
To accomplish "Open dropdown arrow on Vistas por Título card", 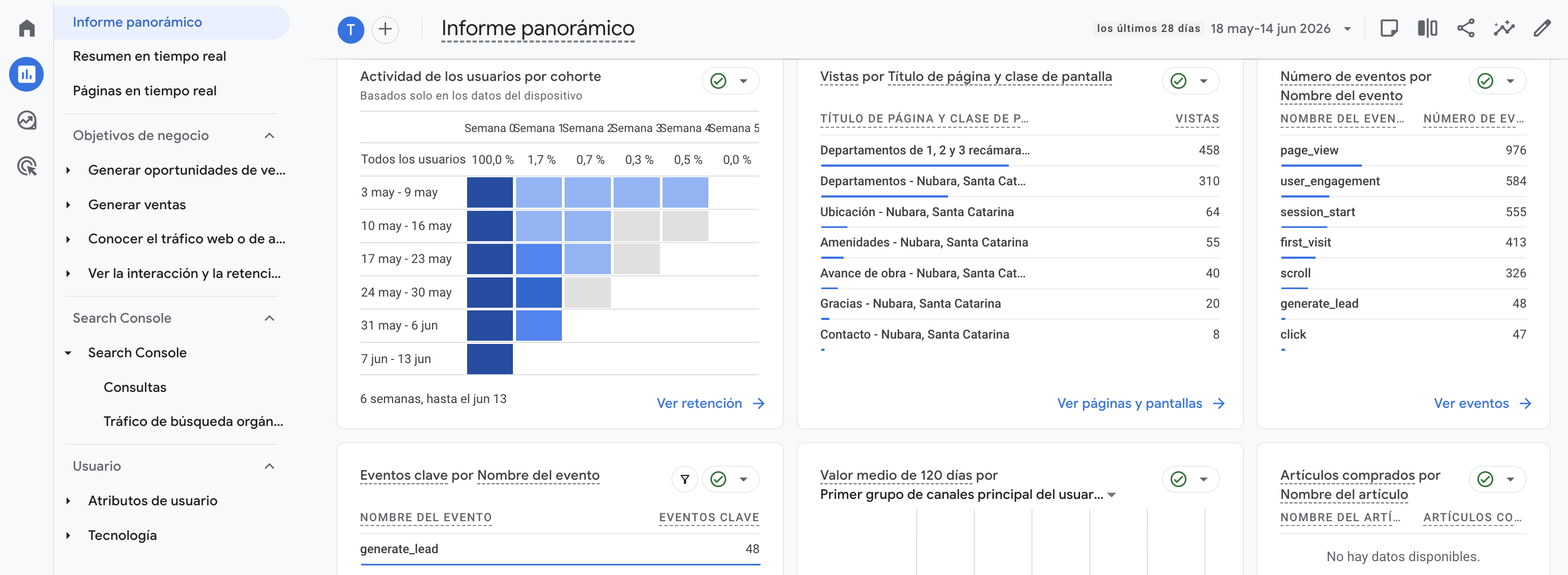I will click(x=1203, y=81).
